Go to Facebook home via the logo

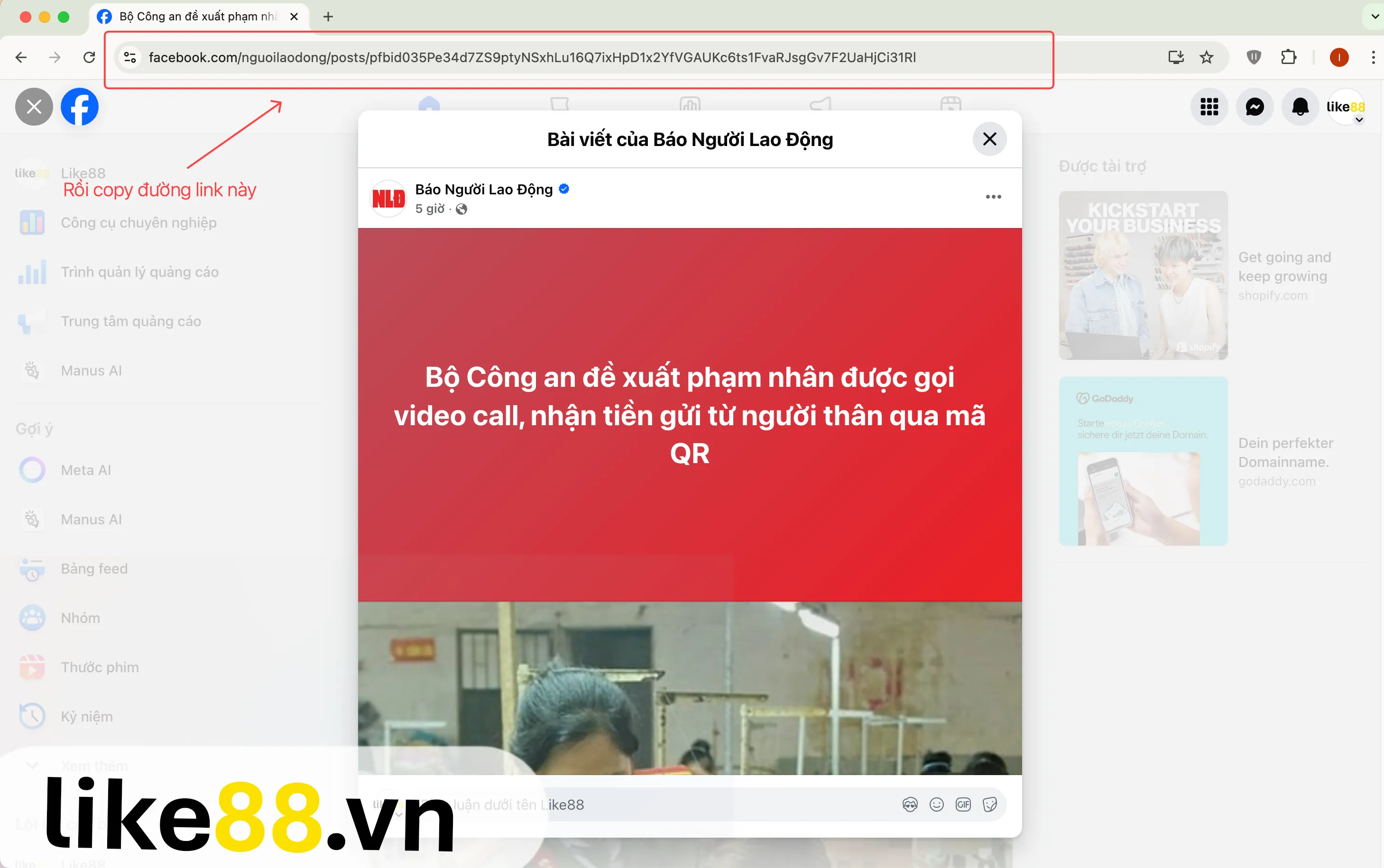(x=80, y=107)
